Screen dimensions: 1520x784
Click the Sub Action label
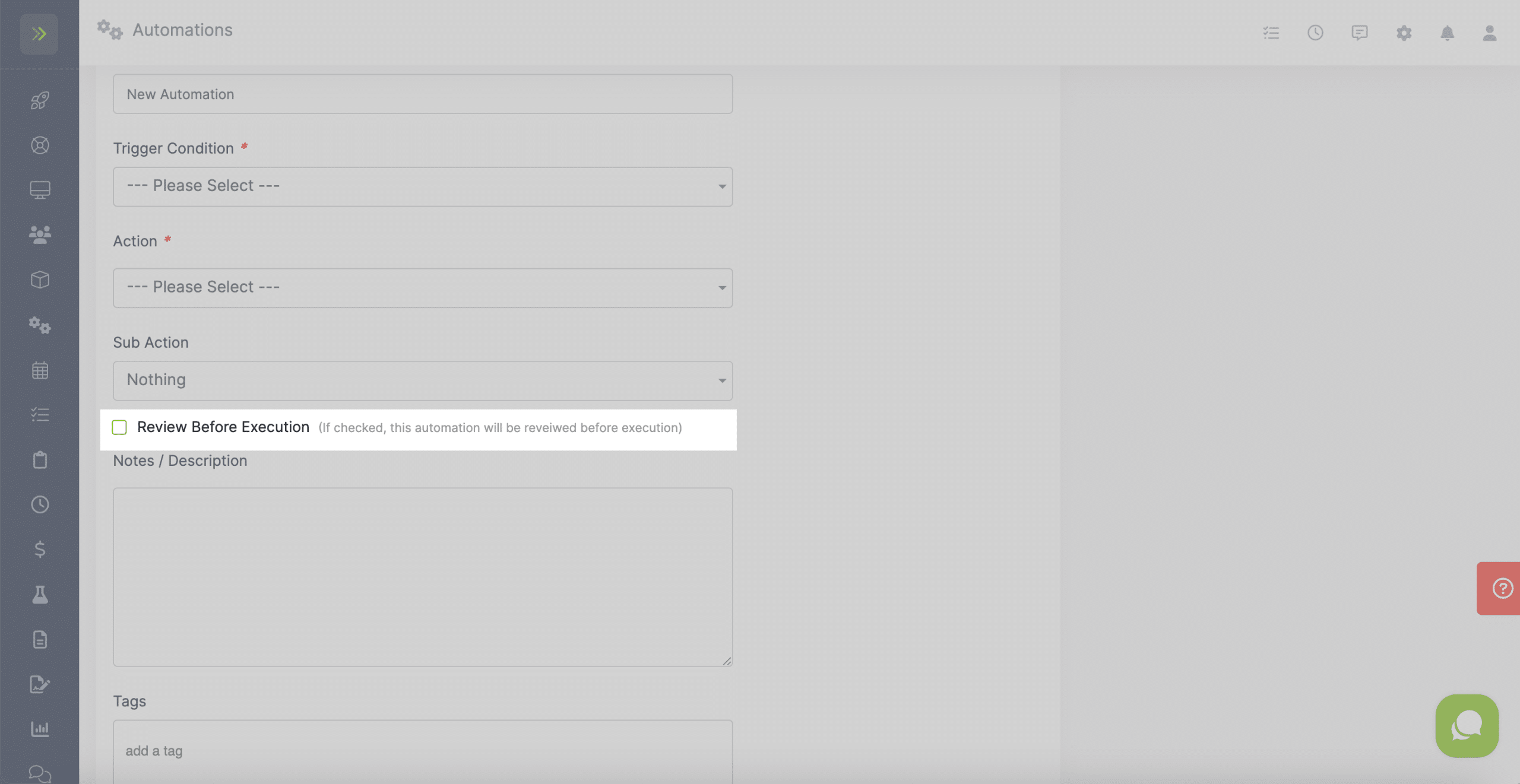pyautogui.click(x=151, y=342)
